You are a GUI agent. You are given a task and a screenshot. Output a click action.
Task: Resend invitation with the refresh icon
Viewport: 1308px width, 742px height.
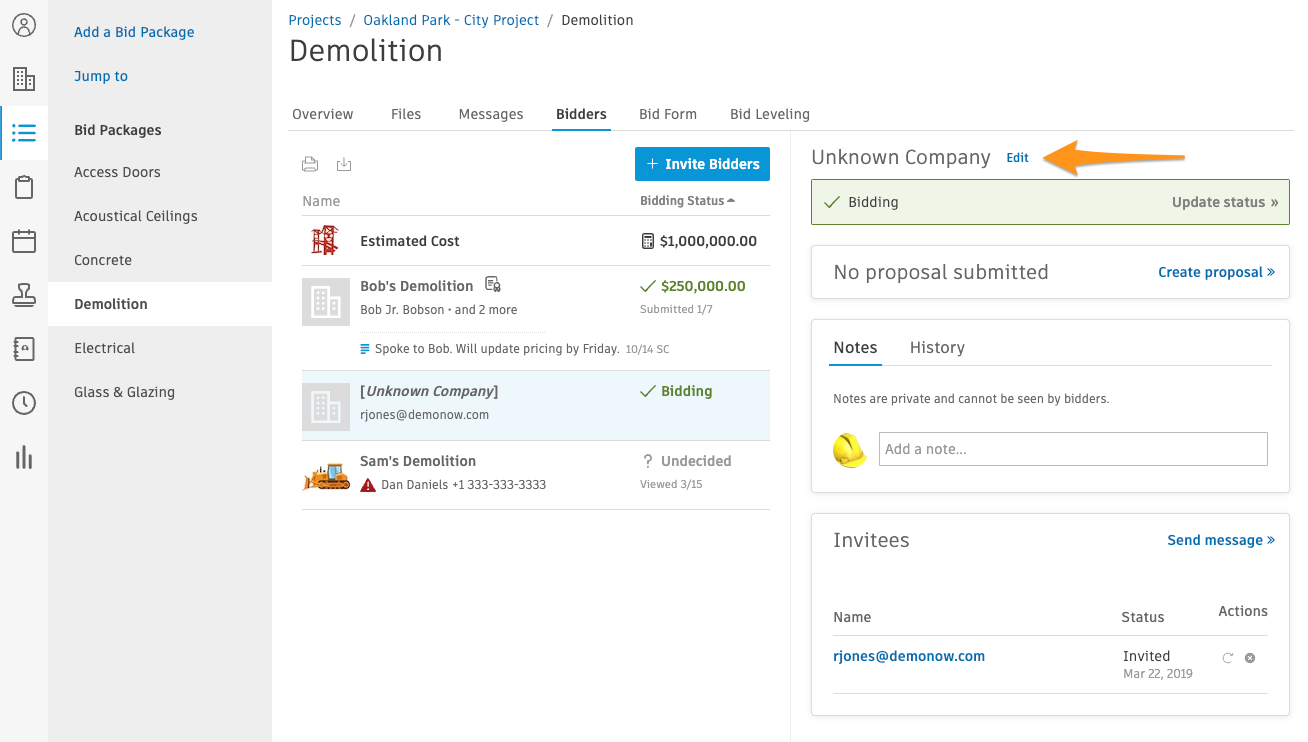(1228, 658)
